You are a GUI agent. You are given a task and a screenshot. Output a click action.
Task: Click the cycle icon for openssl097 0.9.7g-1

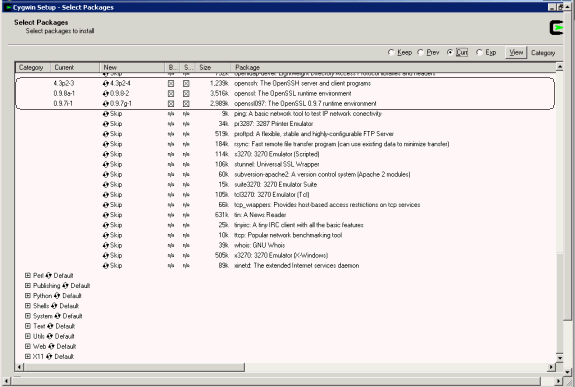click(106, 104)
